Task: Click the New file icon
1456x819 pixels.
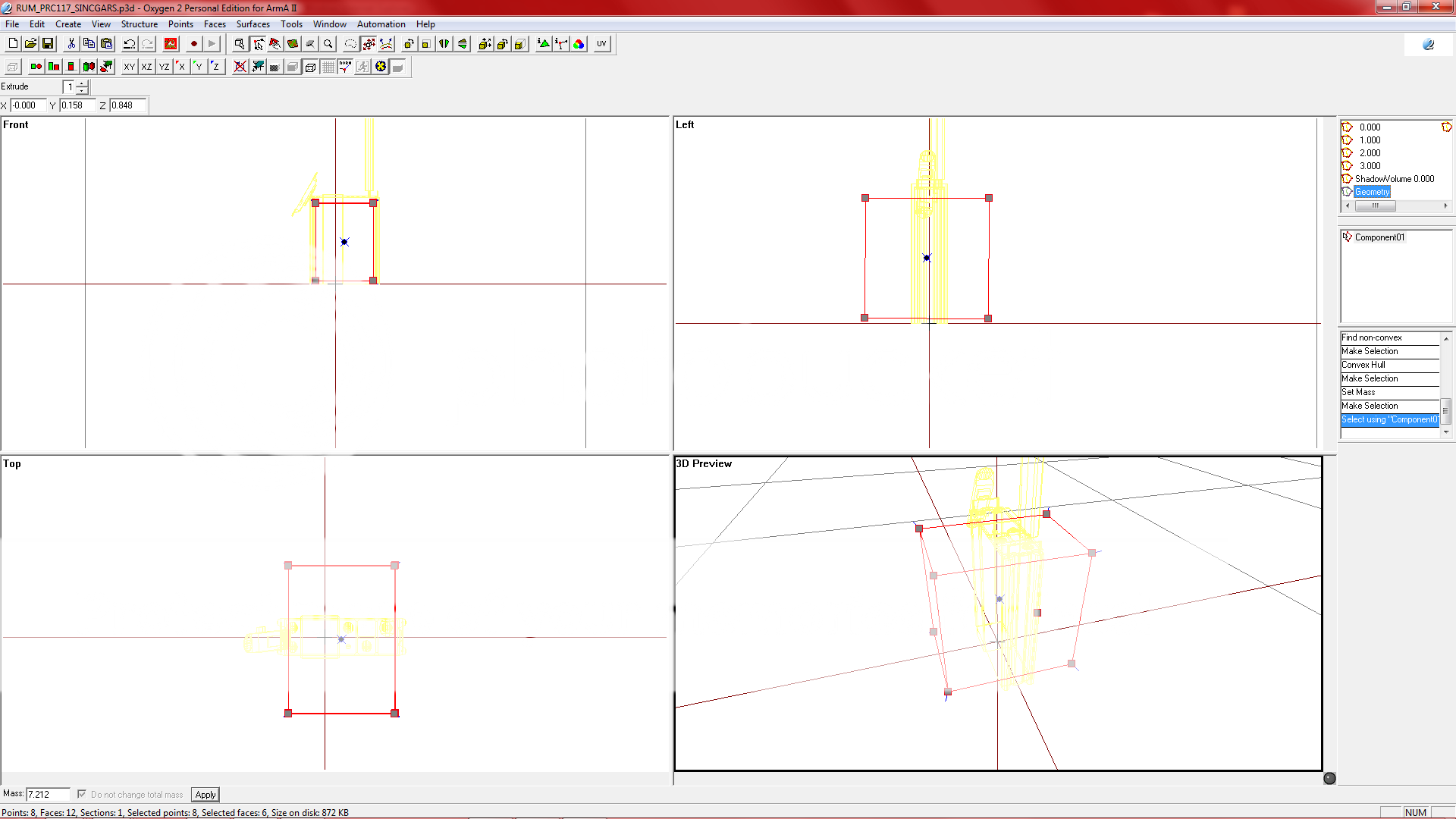Action: pos(13,44)
